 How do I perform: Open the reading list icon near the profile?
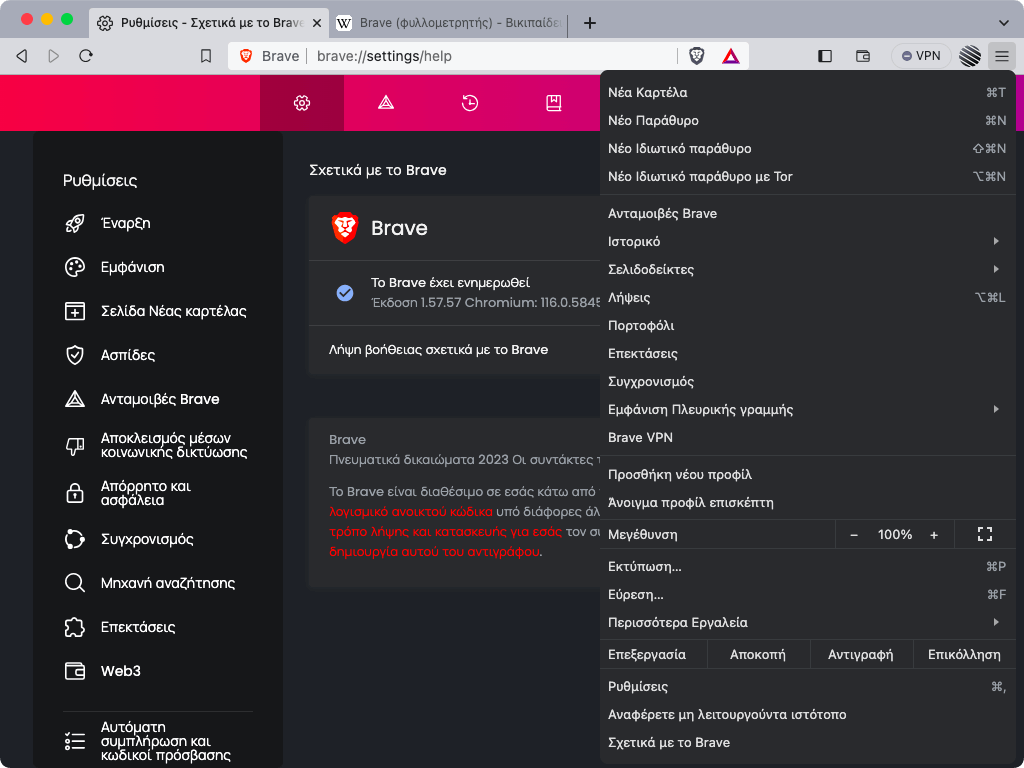[862, 56]
